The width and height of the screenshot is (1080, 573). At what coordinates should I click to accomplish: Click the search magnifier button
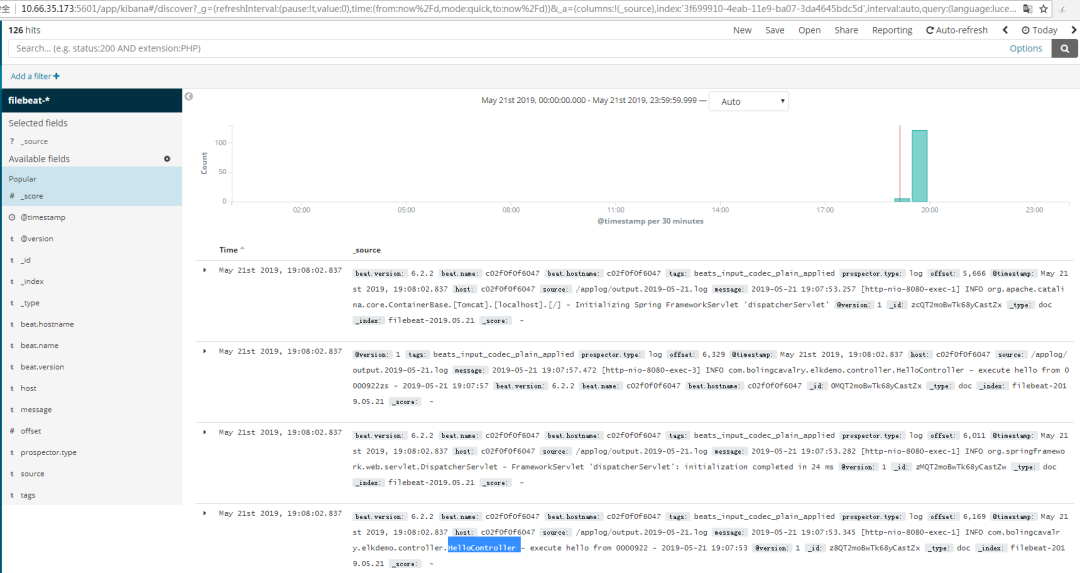point(1065,48)
